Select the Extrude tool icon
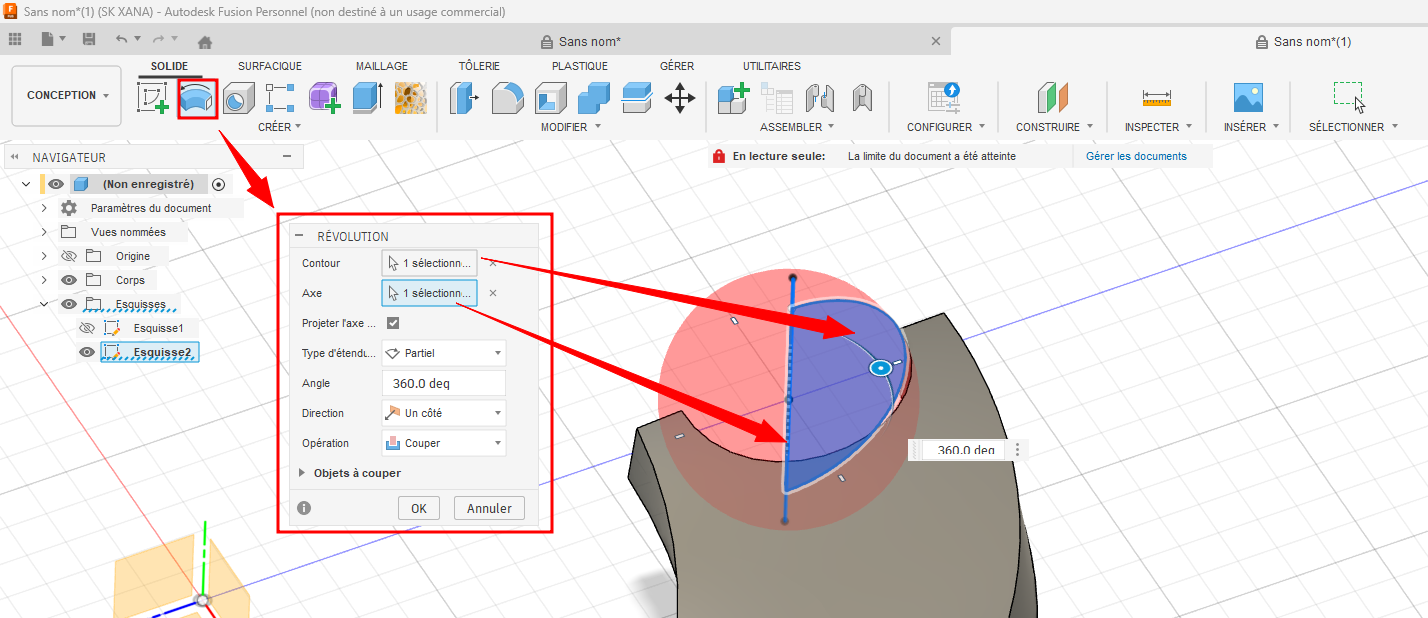This screenshot has height=618, width=1428. click(x=367, y=98)
